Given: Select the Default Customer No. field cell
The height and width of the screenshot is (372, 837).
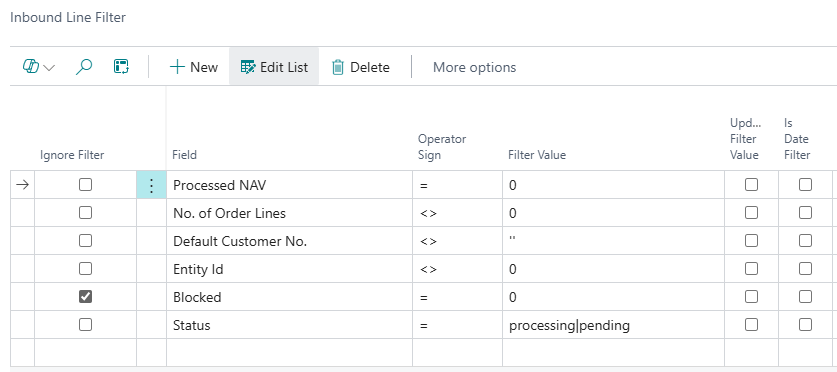Looking at the screenshot, I should [x=289, y=241].
